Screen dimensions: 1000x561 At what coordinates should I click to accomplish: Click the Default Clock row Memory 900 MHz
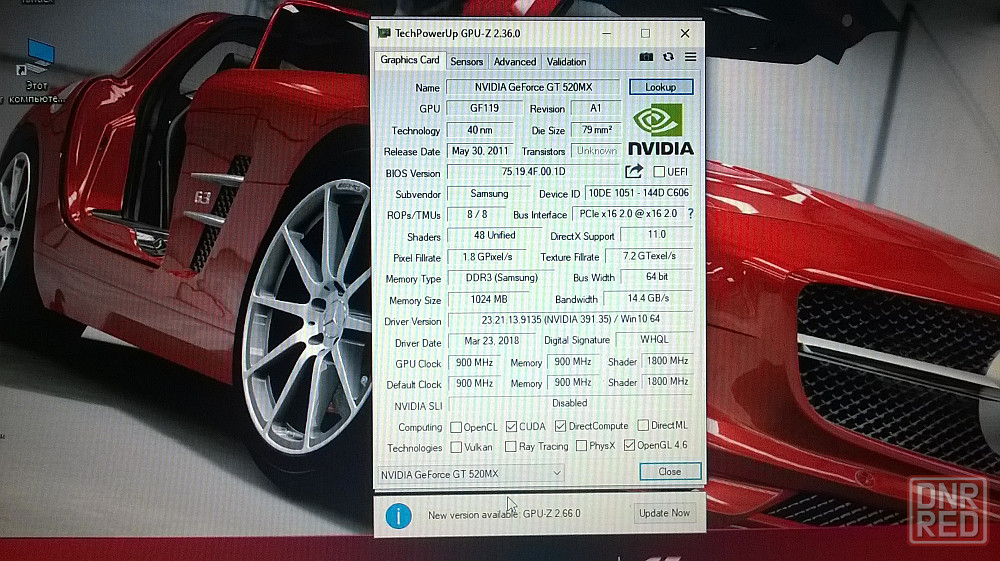573,382
